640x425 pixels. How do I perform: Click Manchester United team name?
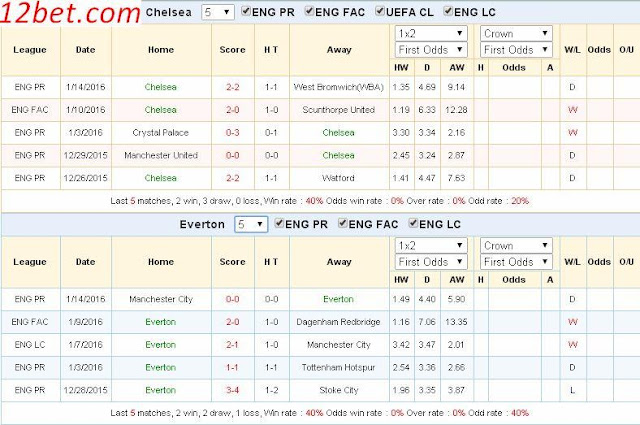(x=161, y=156)
